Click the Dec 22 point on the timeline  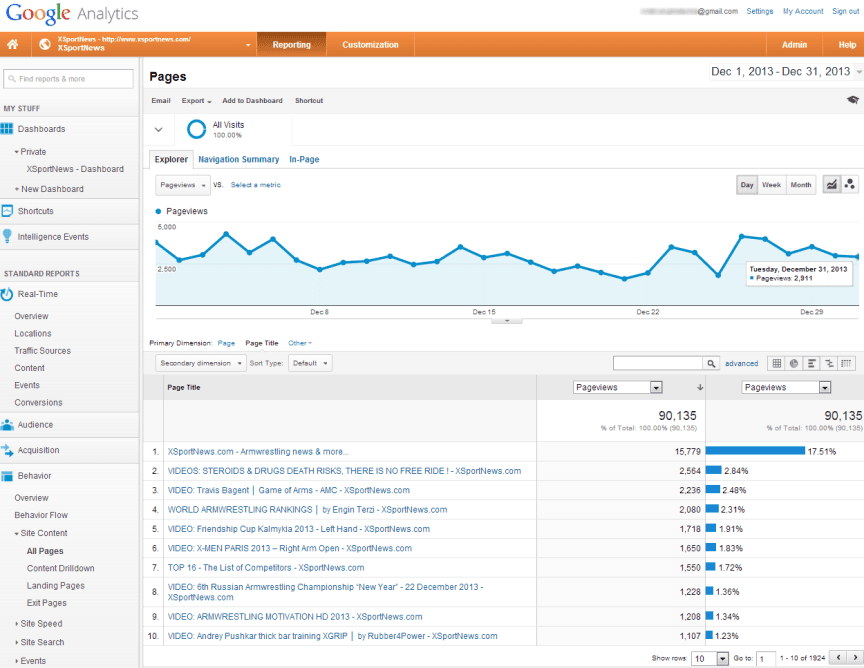647,273
